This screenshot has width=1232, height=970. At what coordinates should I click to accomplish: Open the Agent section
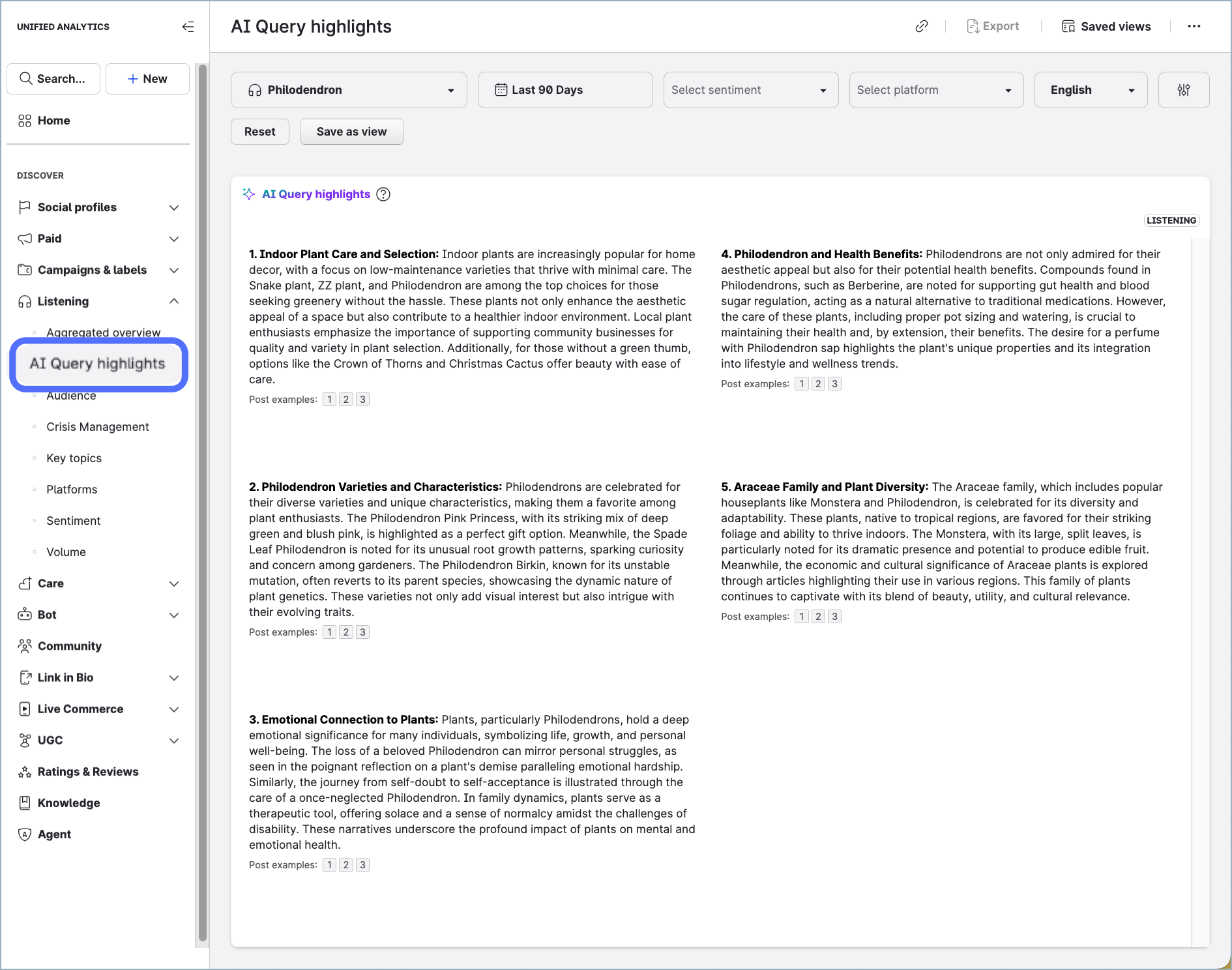tap(54, 834)
